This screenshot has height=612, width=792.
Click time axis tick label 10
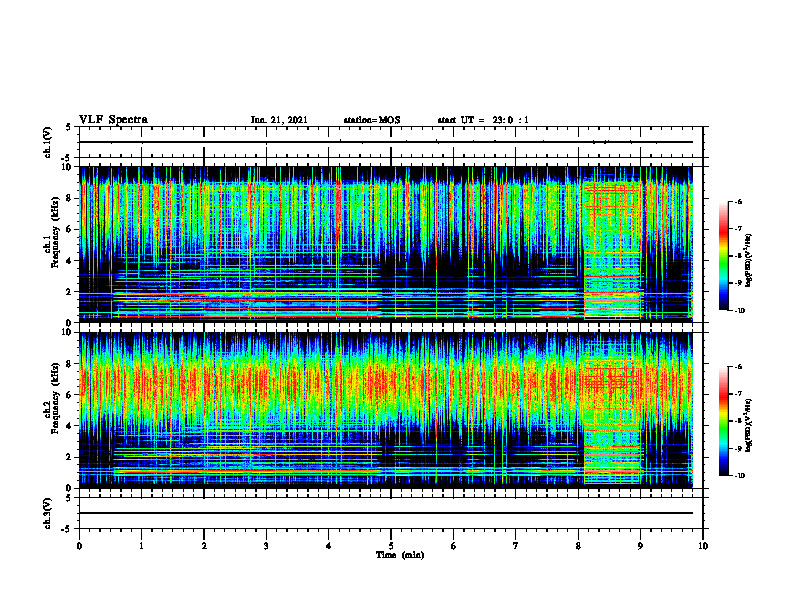coord(703,546)
